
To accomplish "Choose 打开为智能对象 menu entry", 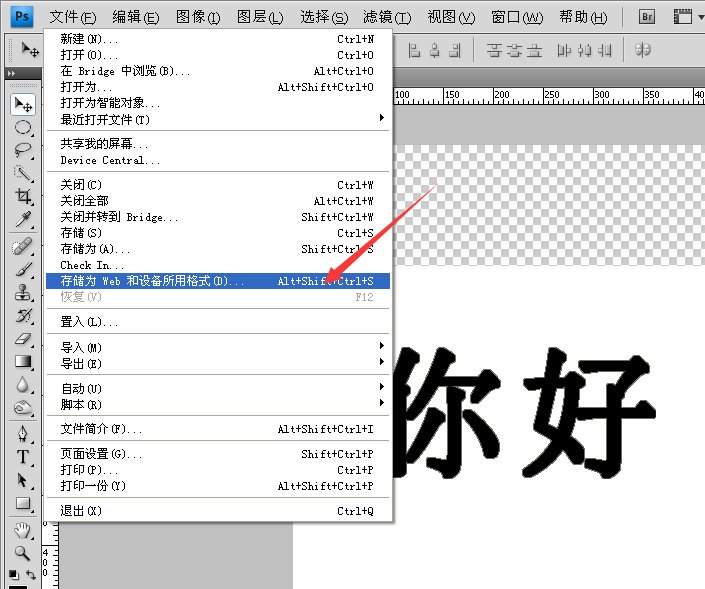I will point(218,103).
